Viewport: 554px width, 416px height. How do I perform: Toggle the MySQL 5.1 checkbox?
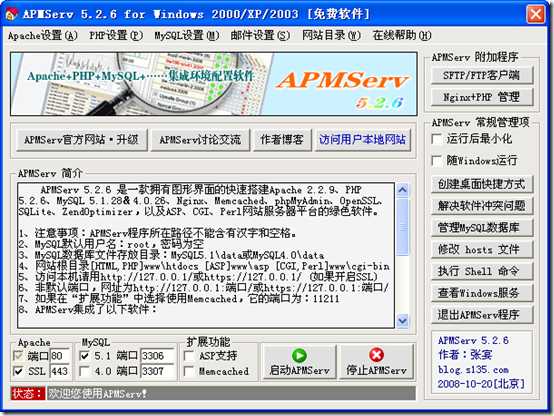84,356
